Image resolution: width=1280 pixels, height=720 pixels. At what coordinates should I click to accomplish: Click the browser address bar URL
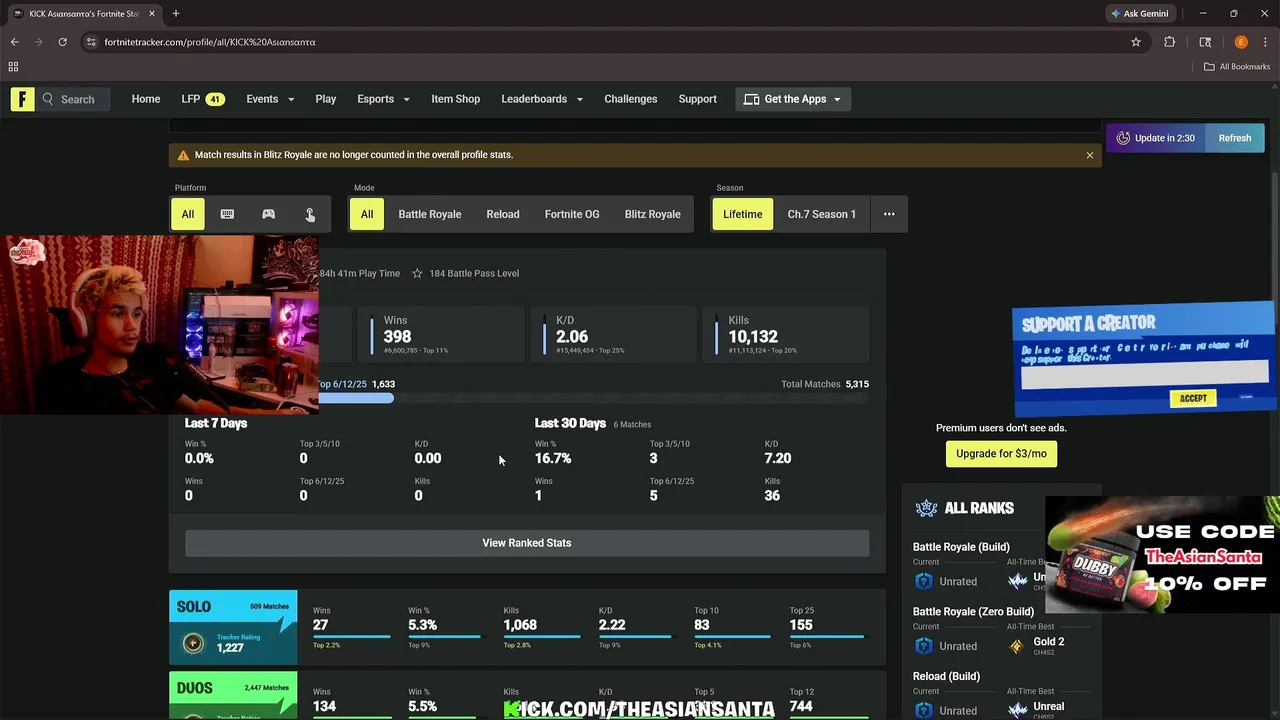click(210, 42)
